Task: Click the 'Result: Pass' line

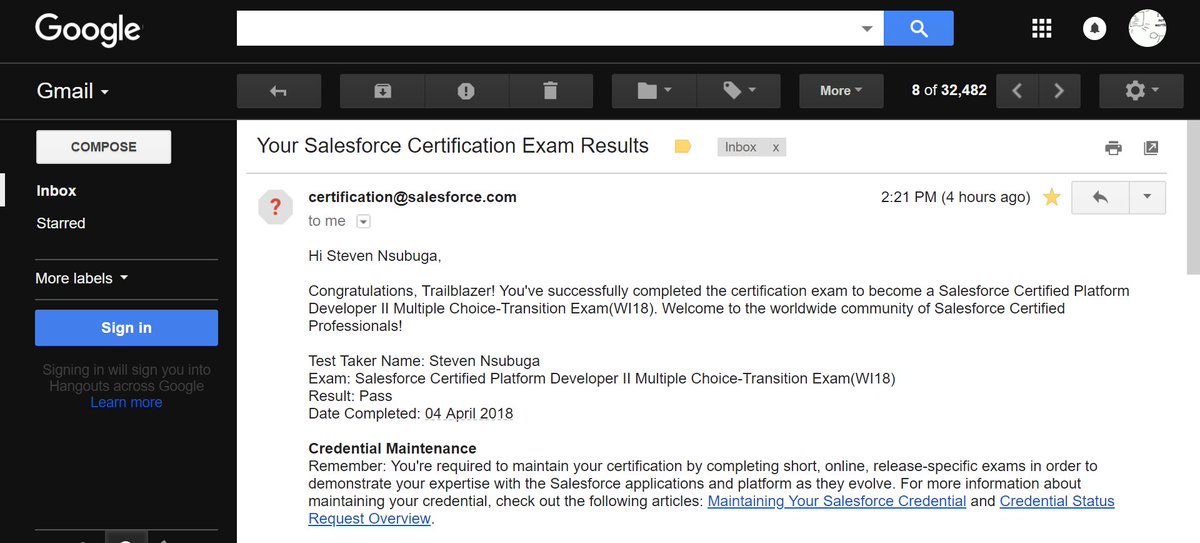Action: click(350, 396)
